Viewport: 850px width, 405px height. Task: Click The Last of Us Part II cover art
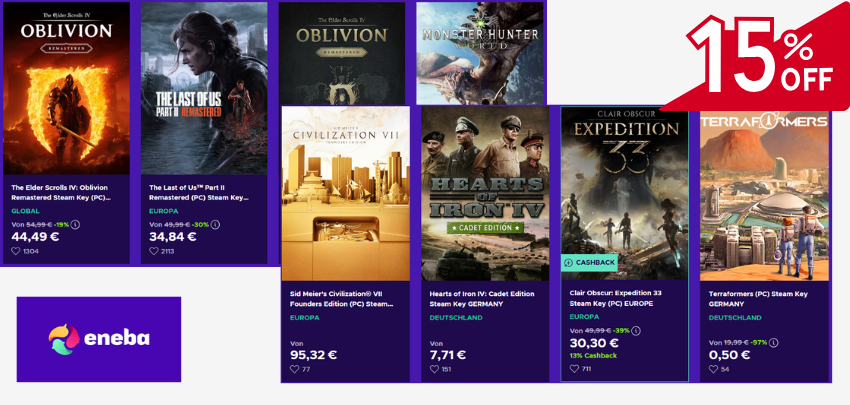coord(204,88)
